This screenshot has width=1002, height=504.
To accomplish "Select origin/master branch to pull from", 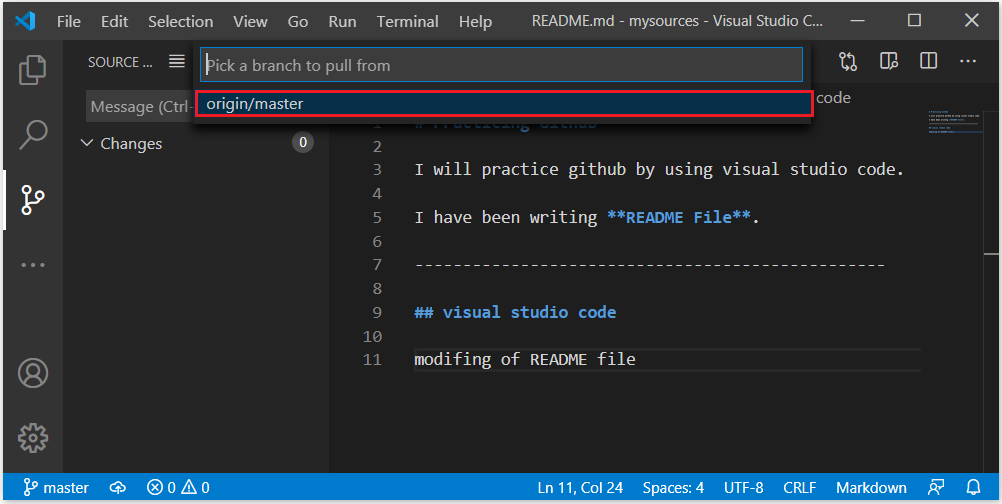I will coord(504,103).
